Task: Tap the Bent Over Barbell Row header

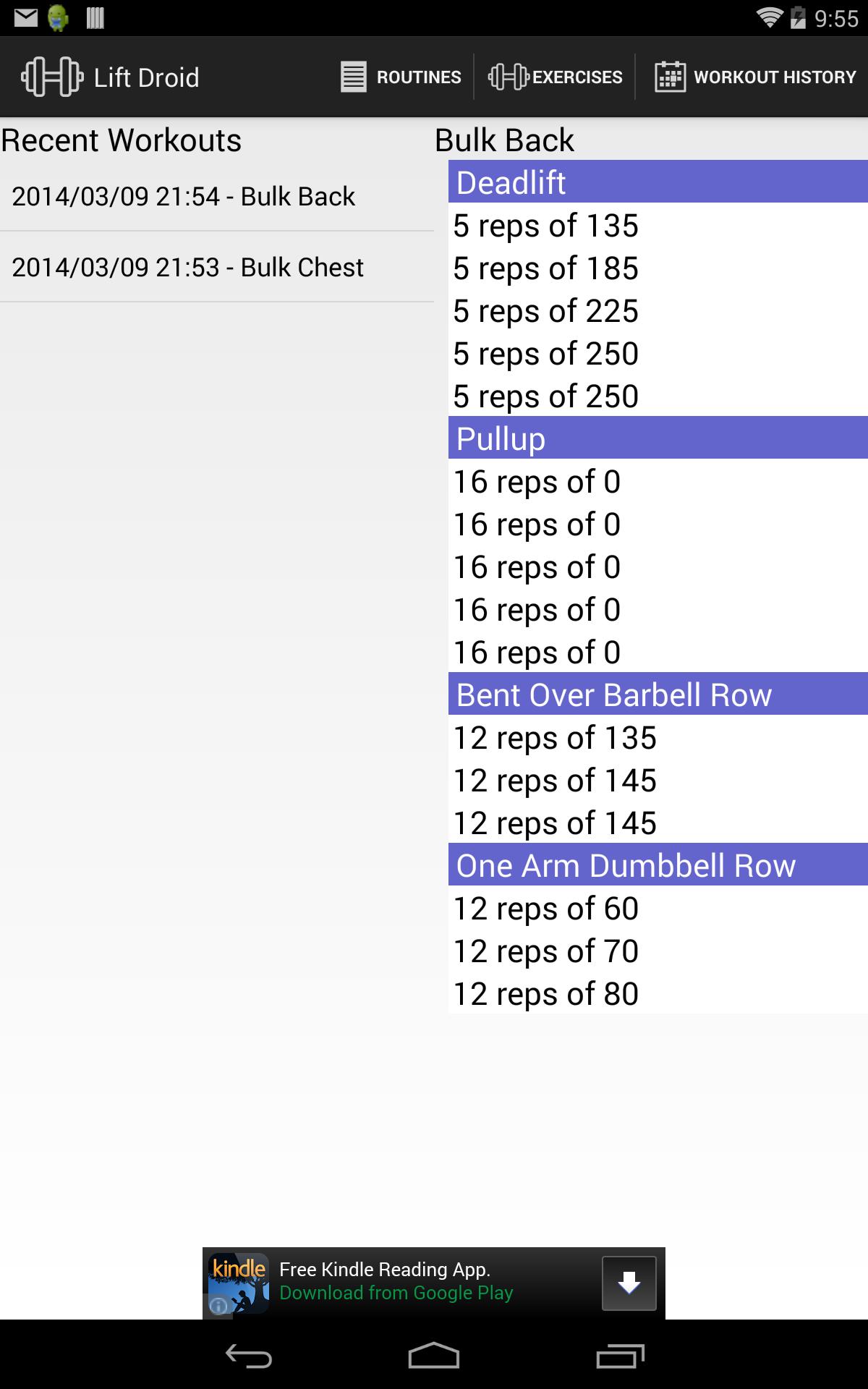Action: (x=657, y=694)
